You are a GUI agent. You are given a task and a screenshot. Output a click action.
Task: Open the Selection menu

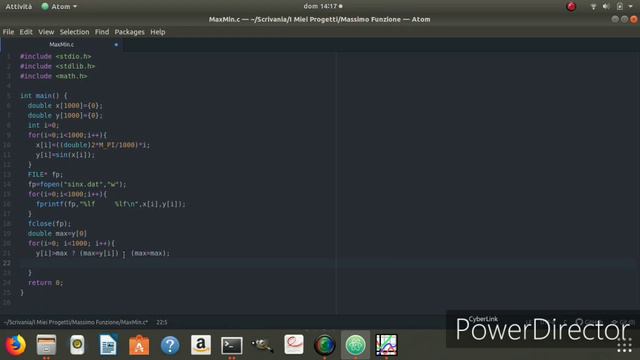tap(74, 32)
